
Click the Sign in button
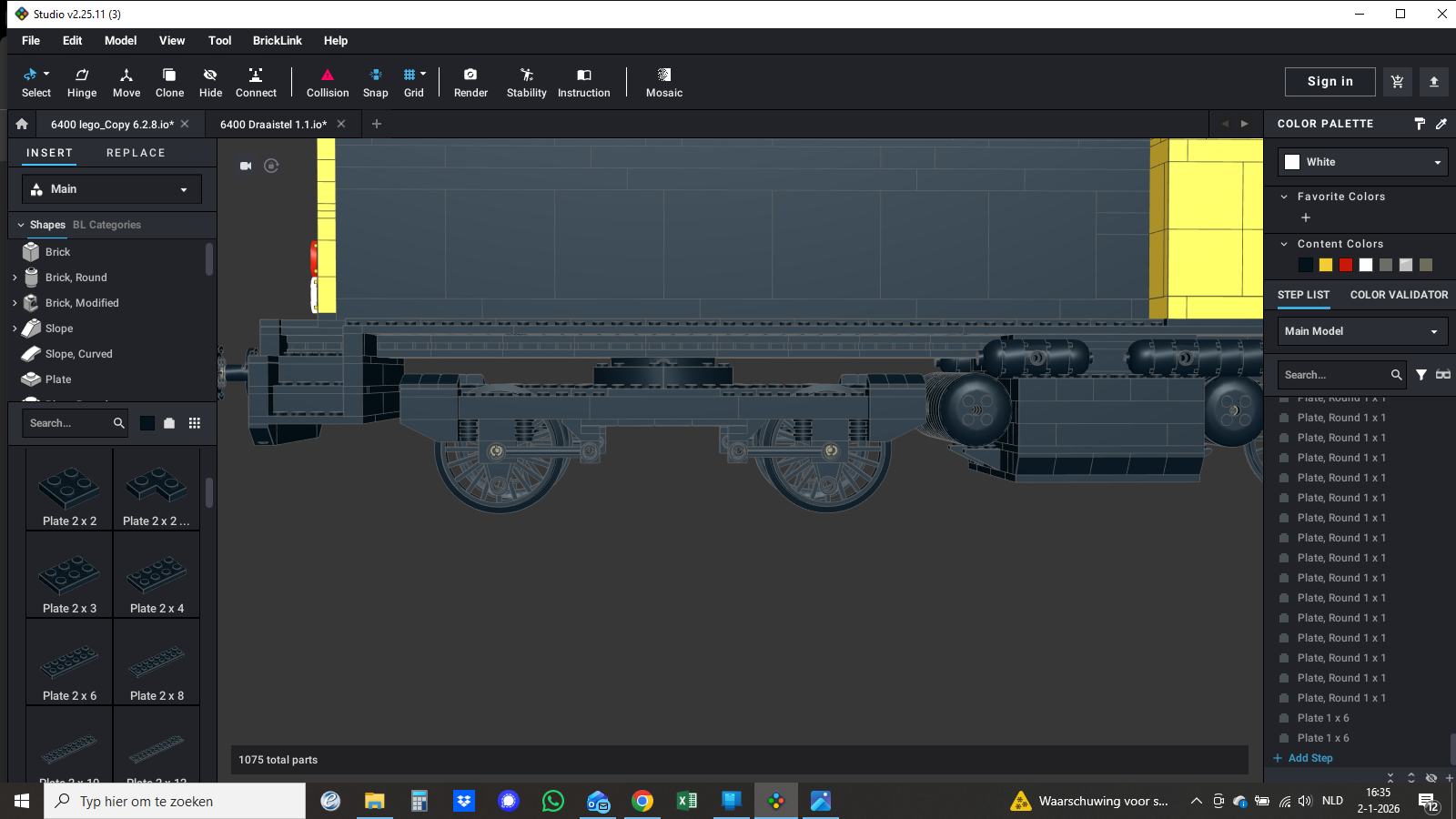[x=1330, y=82]
